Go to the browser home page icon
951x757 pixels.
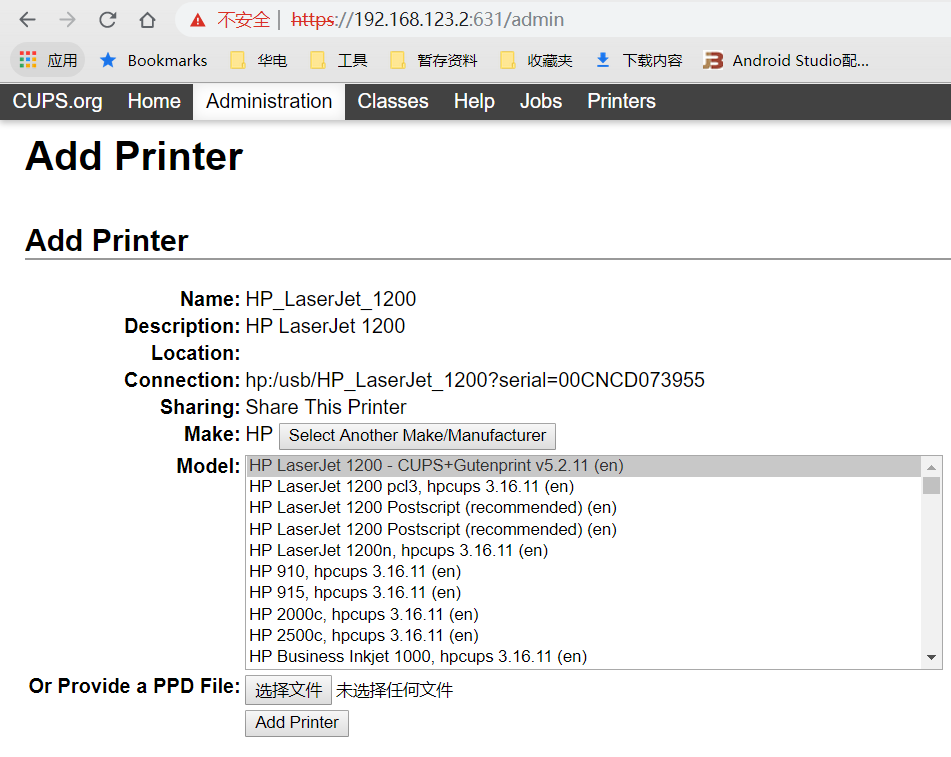tap(147, 20)
